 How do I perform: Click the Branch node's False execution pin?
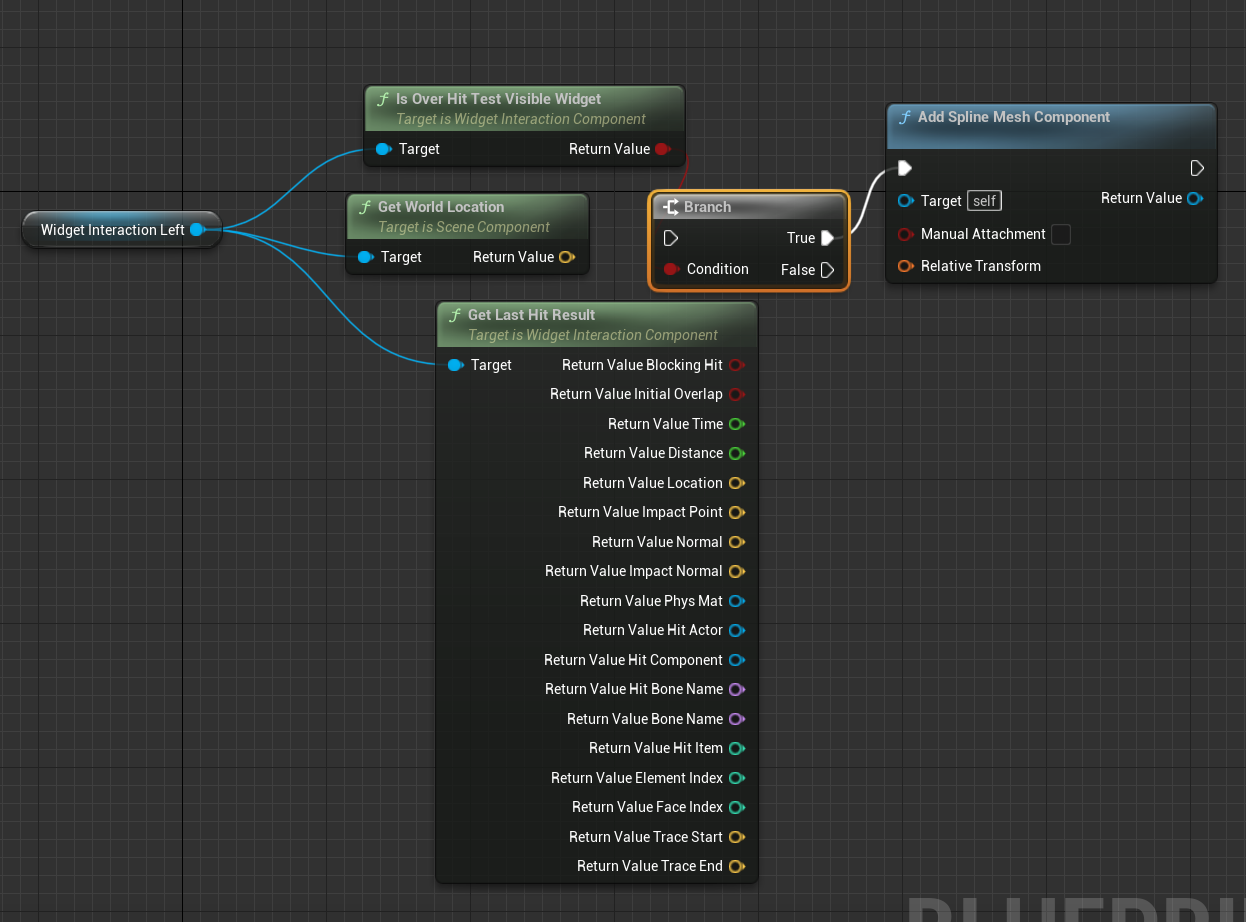pyautogui.click(x=827, y=270)
